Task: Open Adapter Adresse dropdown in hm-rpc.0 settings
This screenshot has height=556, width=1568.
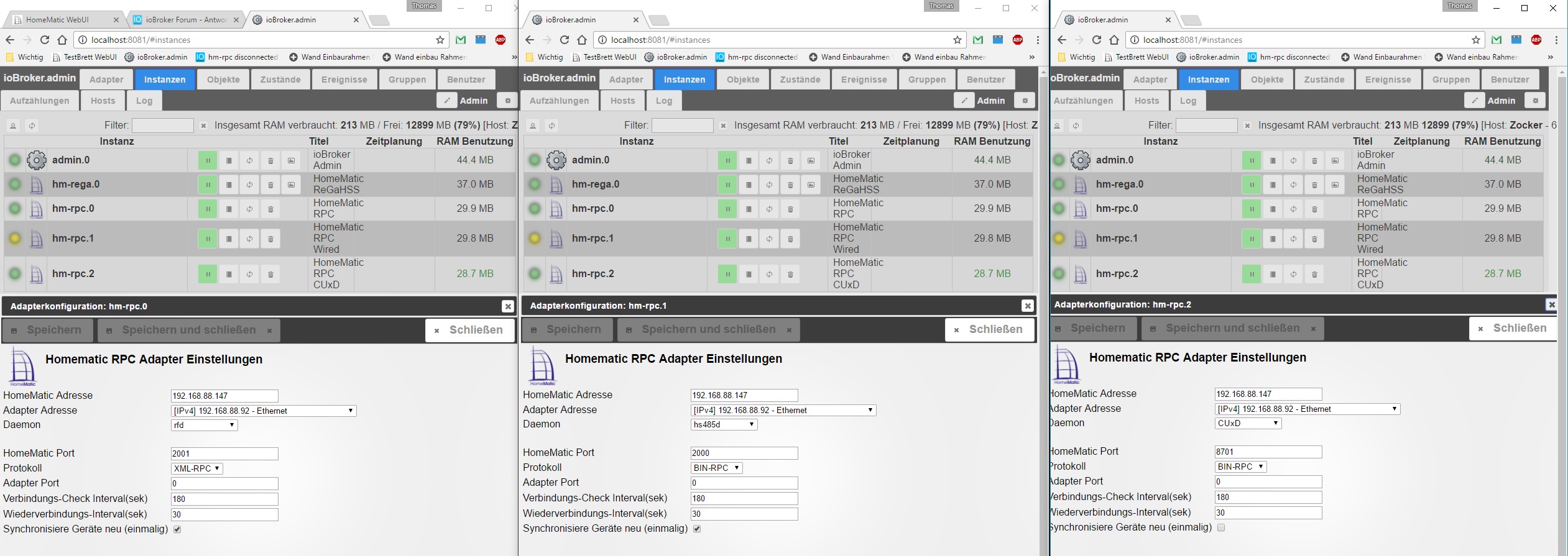Action: click(x=264, y=411)
